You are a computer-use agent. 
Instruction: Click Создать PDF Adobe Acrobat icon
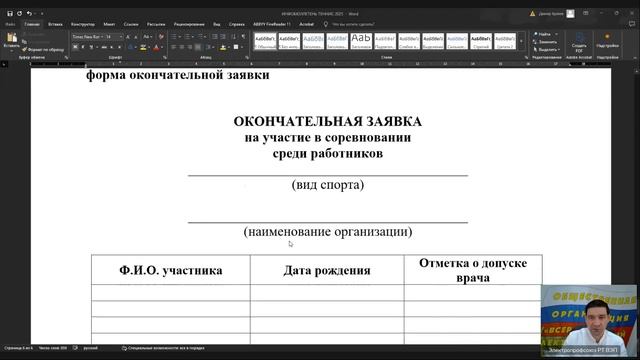(x=579, y=43)
